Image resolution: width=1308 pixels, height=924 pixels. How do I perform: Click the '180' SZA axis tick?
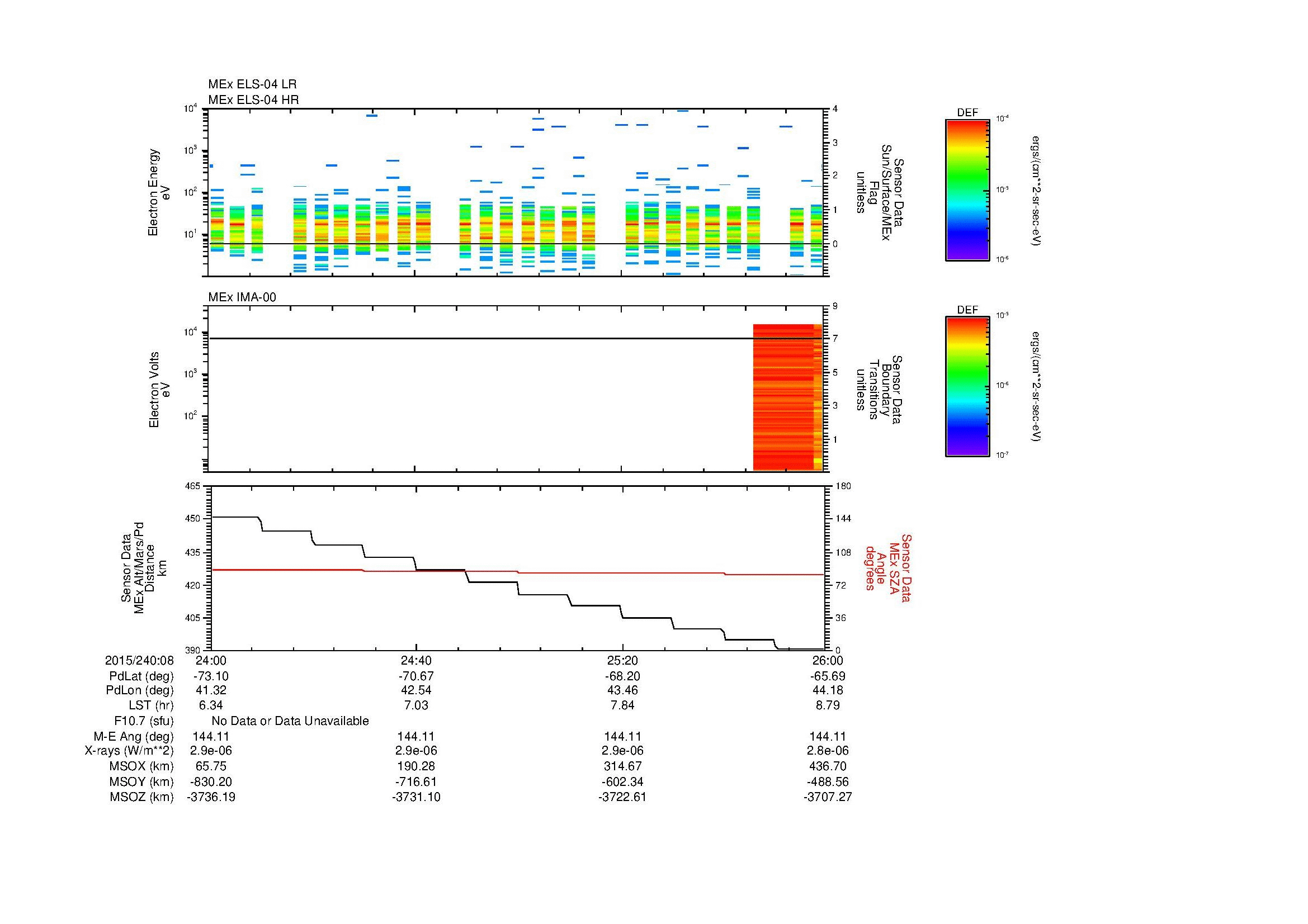843,486
